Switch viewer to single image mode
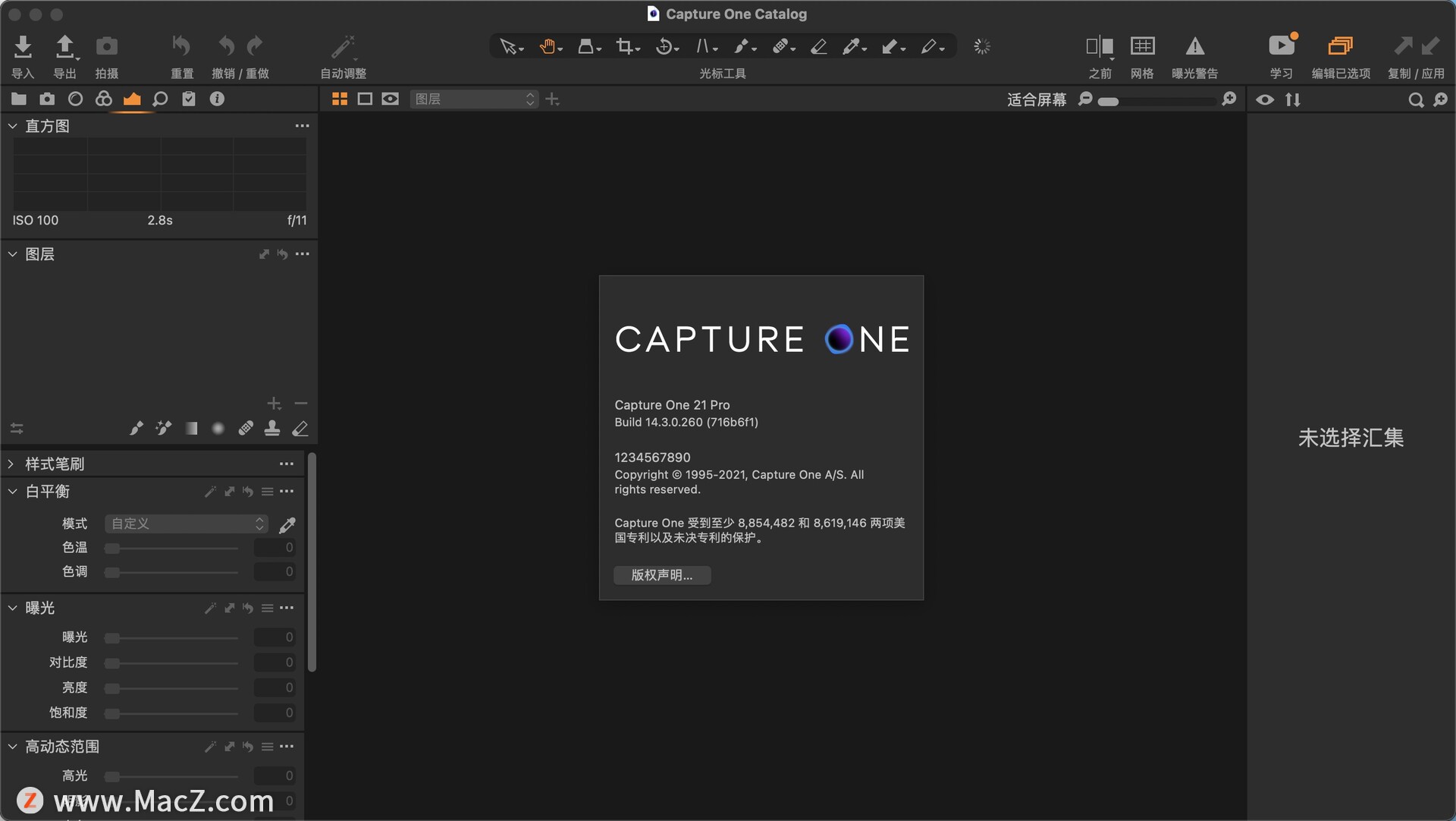Image resolution: width=1456 pixels, height=821 pixels. pos(365,99)
